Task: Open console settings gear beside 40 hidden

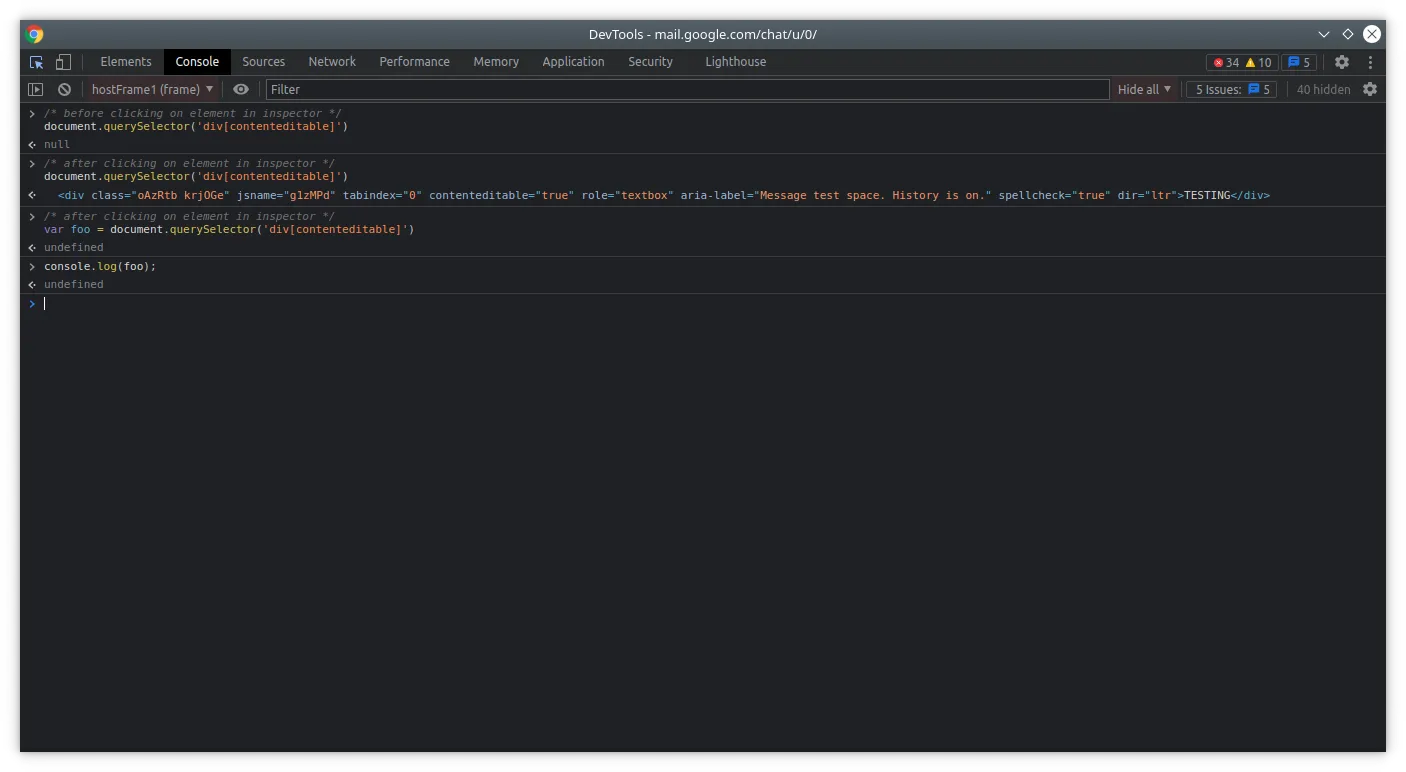Action: 1370,89
